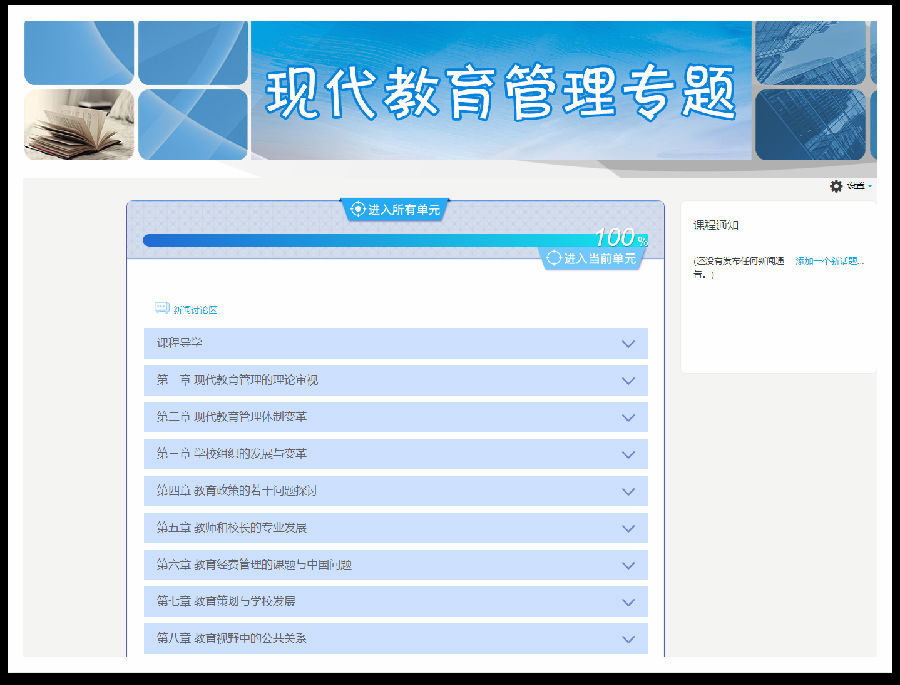The image size is (900, 685).
Task: Open the course settings gear icon
Action: (x=838, y=186)
